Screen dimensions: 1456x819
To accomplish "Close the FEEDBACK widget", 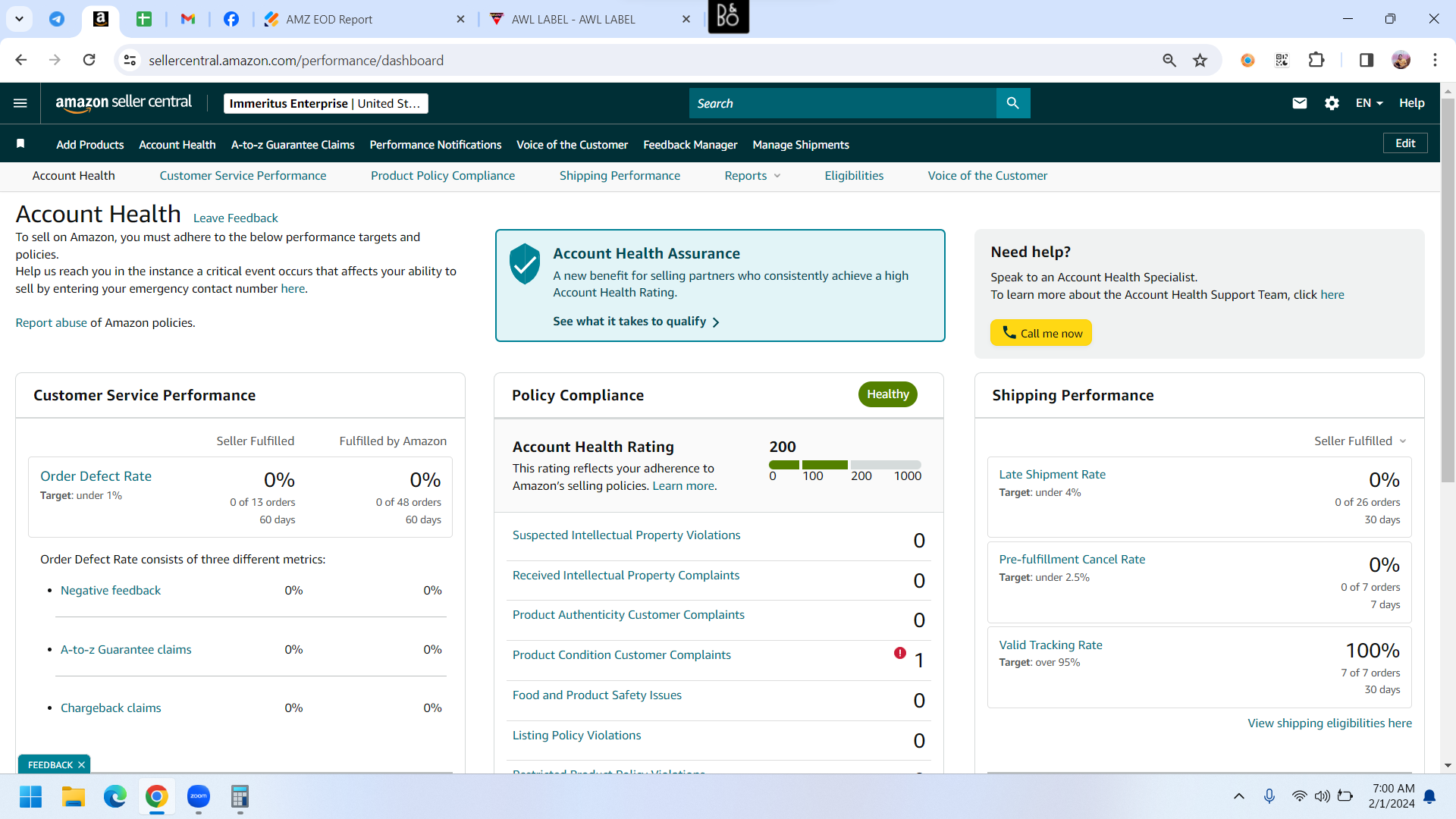I will pos(81,765).
